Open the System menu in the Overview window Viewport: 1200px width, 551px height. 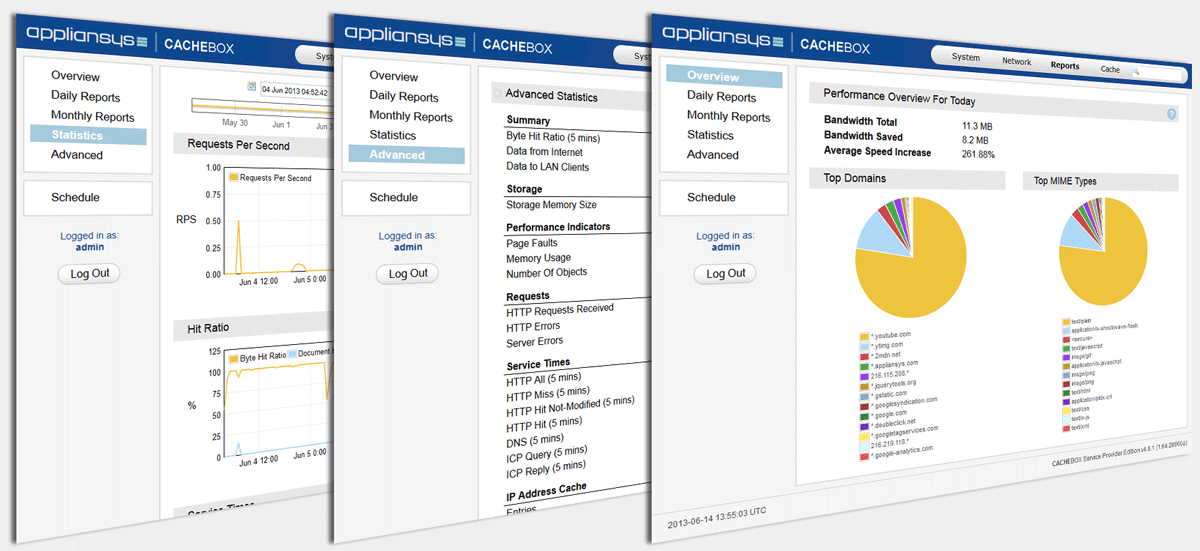(966, 57)
